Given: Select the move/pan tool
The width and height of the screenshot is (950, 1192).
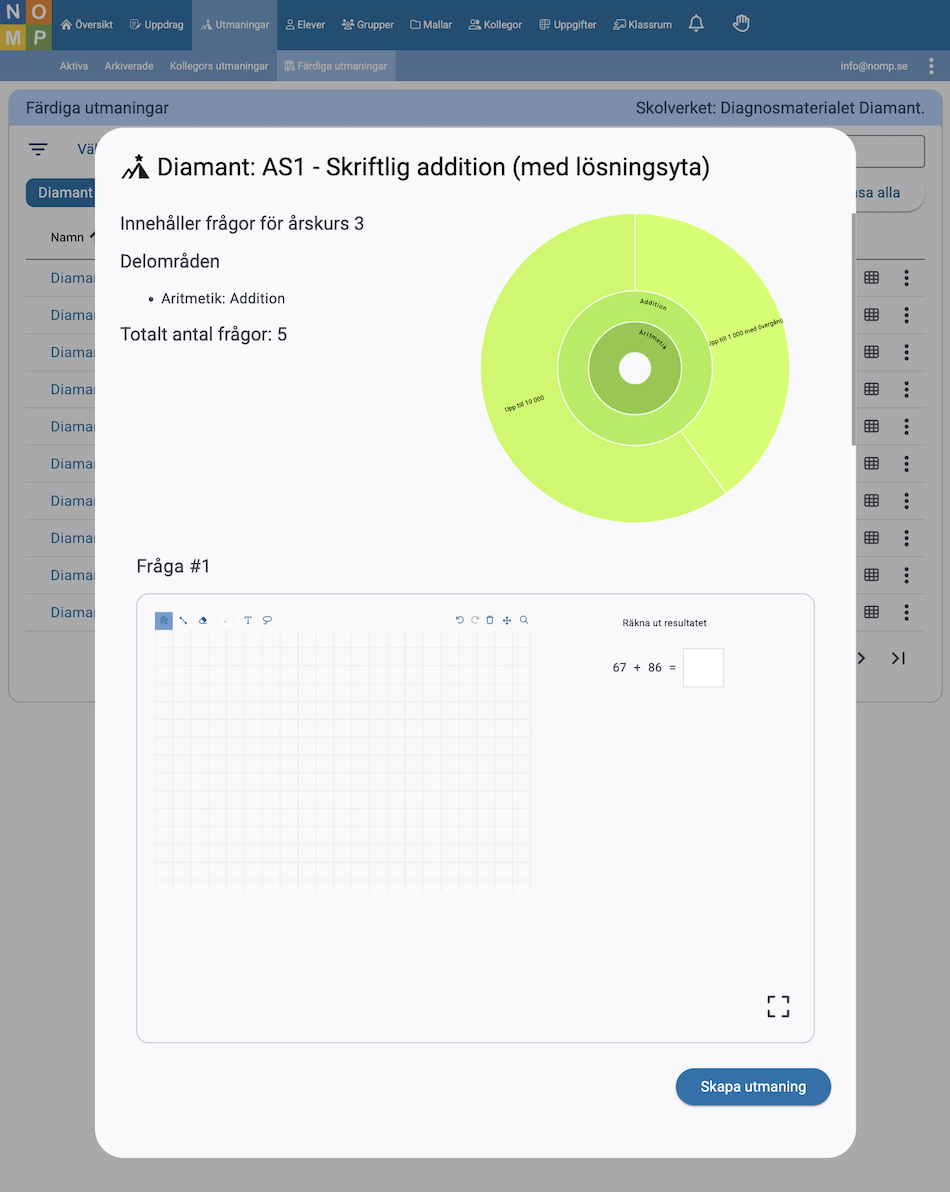Looking at the screenshot, I should [507, 620].
